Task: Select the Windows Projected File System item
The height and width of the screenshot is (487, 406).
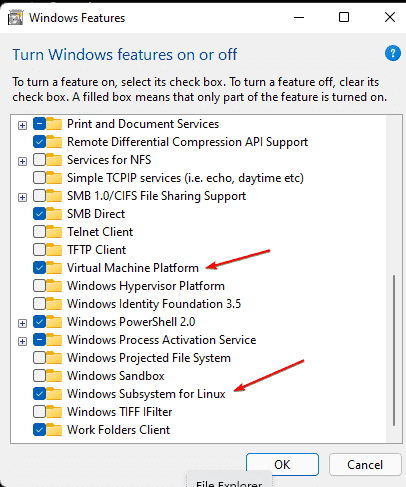Action: pos(149,358)
